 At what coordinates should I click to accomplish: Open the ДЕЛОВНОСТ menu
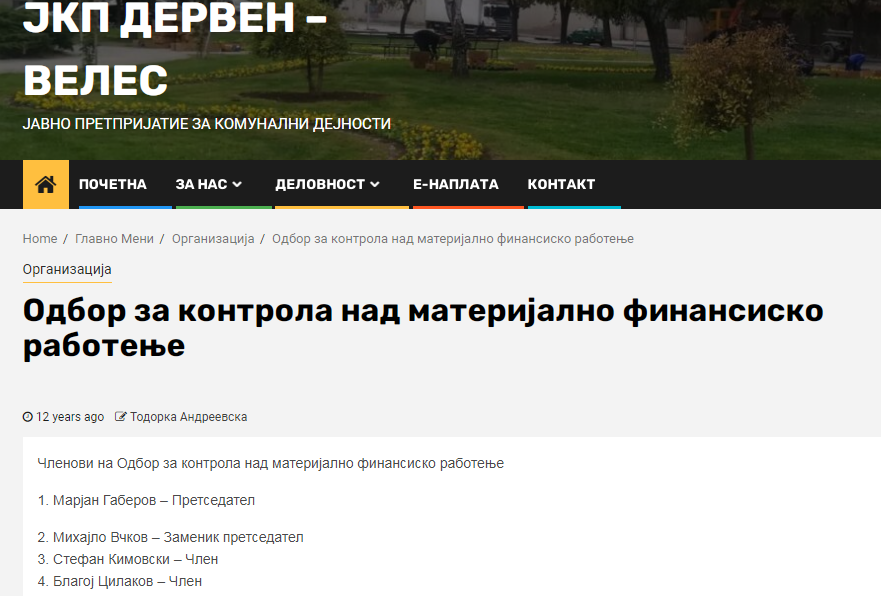click(x=320, y=184)
